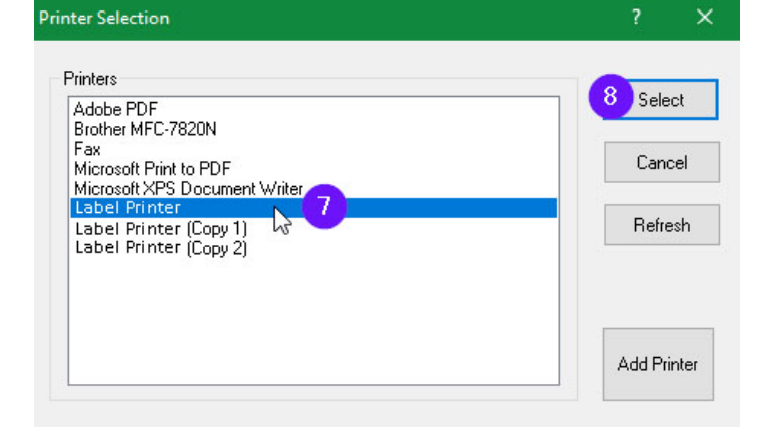Click the purple step 8 badge
The height and width of the screenshot is (432, 773).
pyautogui.click(x=609, y=99)
